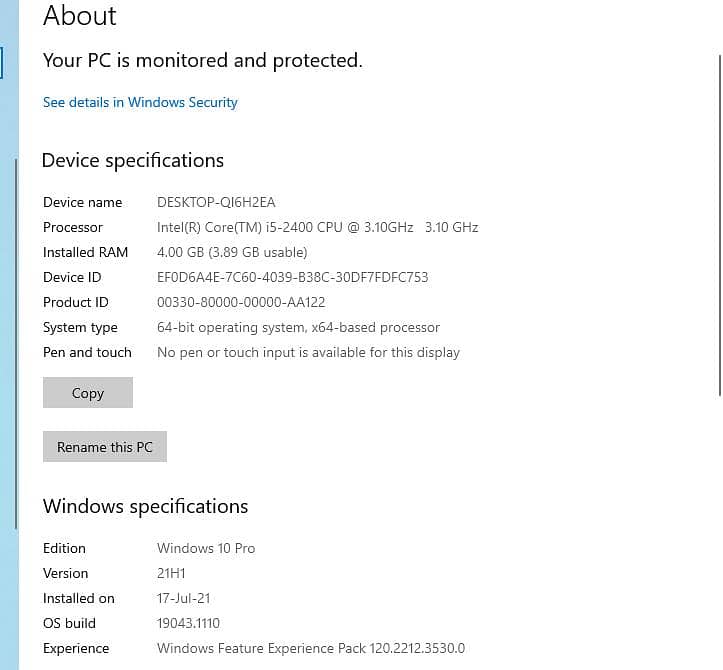
Task: Open See details in Windows Security link
Action: click(140, 102)
